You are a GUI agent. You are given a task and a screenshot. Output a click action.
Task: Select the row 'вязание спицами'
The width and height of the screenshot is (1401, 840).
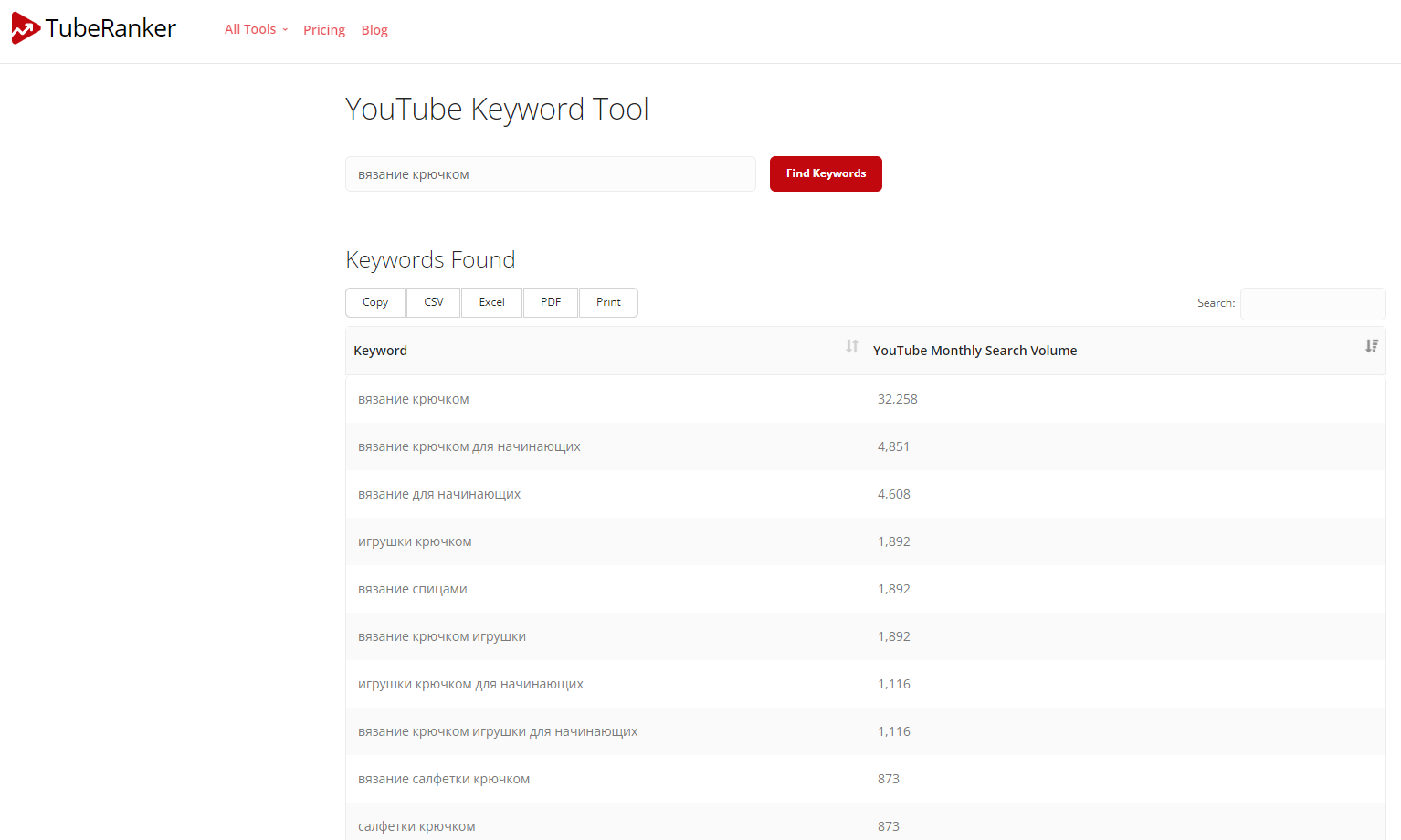click(x=413, y=589)
